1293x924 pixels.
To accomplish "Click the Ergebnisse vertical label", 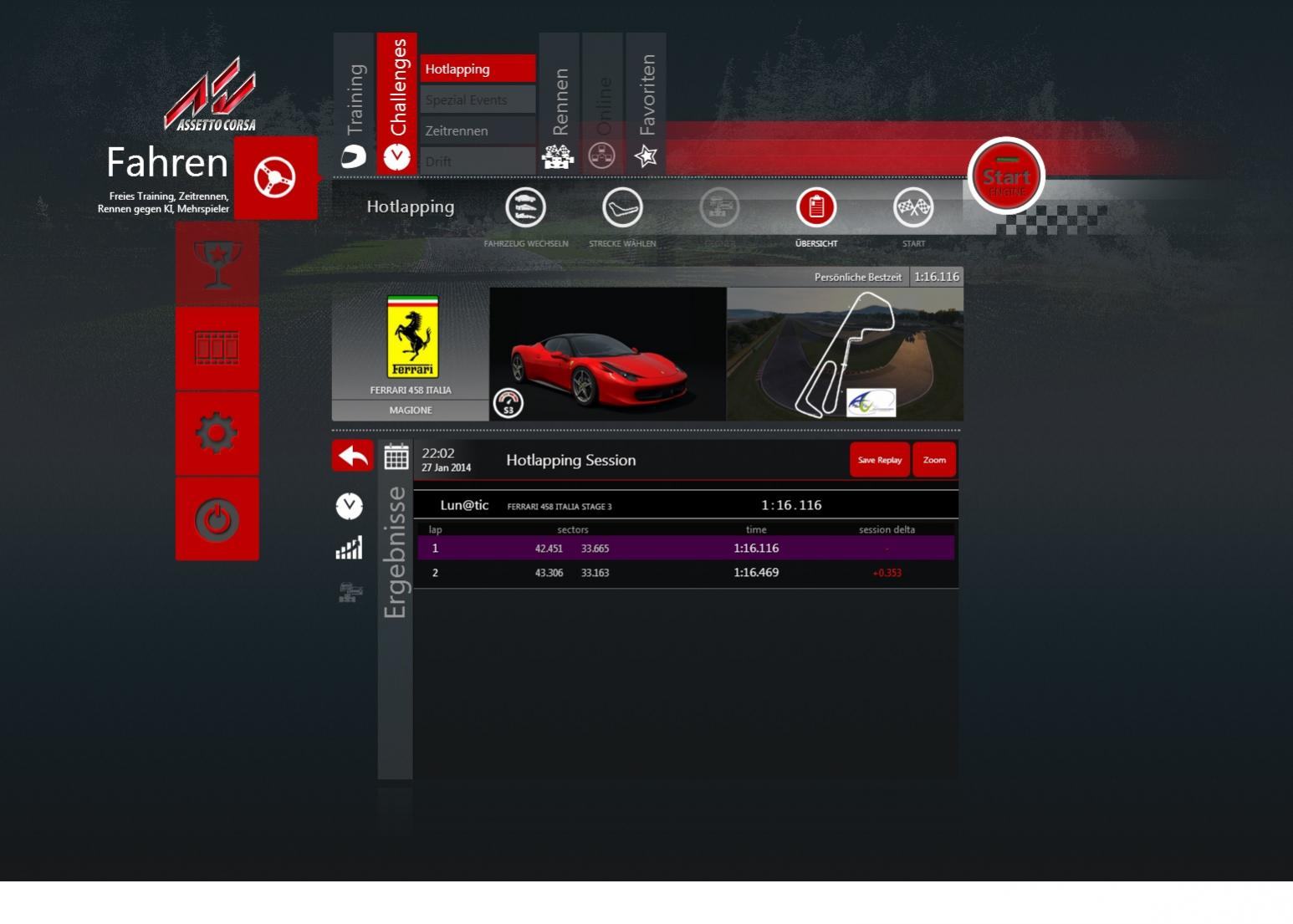I will (x=395, y=552).
